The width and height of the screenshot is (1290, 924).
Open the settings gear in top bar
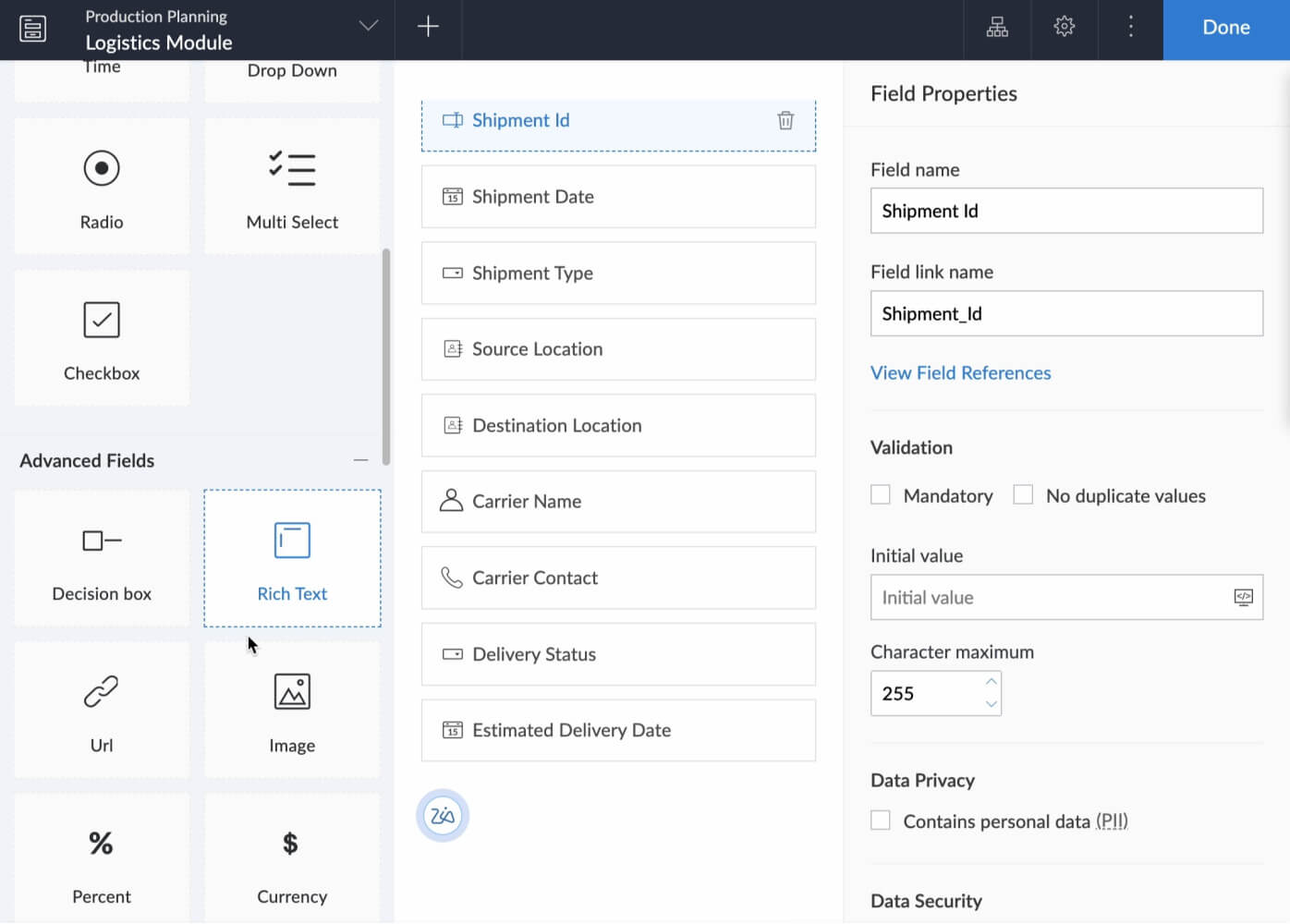(1064, 27)
